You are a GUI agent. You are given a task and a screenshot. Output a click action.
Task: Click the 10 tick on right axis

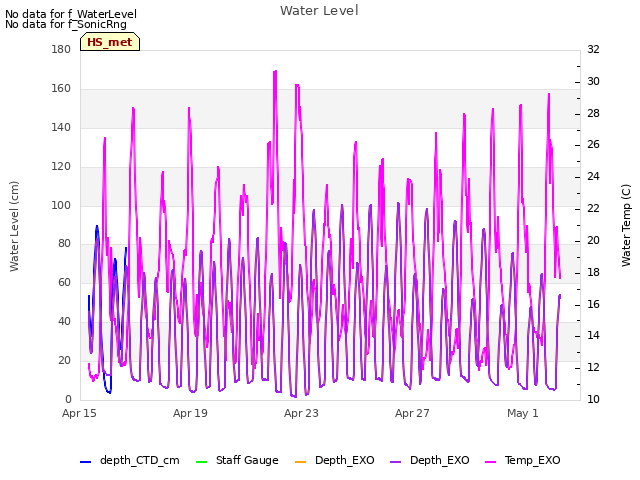pyautogui.click(x=593, y=399)
